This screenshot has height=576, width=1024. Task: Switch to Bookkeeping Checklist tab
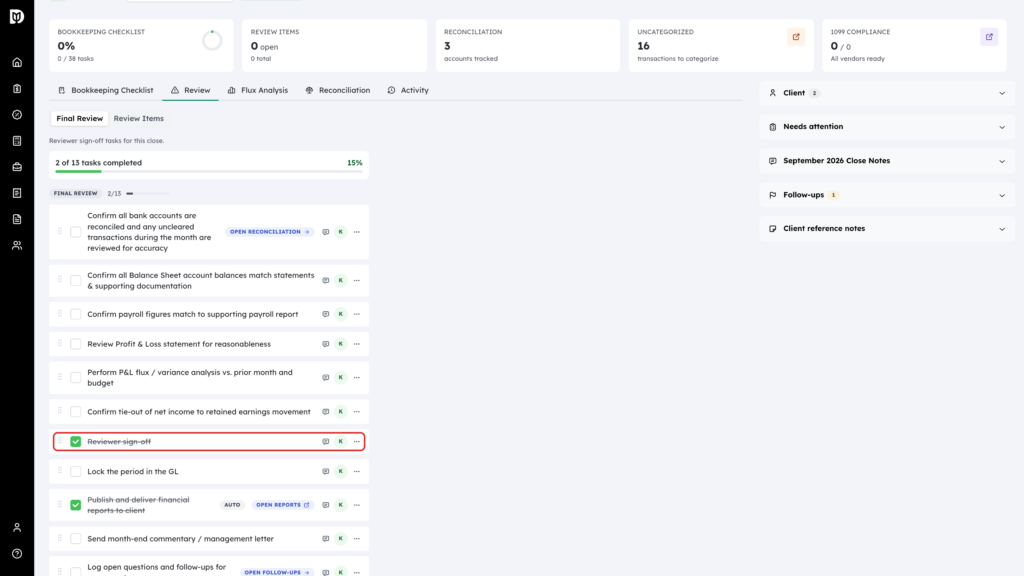coord(106,90)
